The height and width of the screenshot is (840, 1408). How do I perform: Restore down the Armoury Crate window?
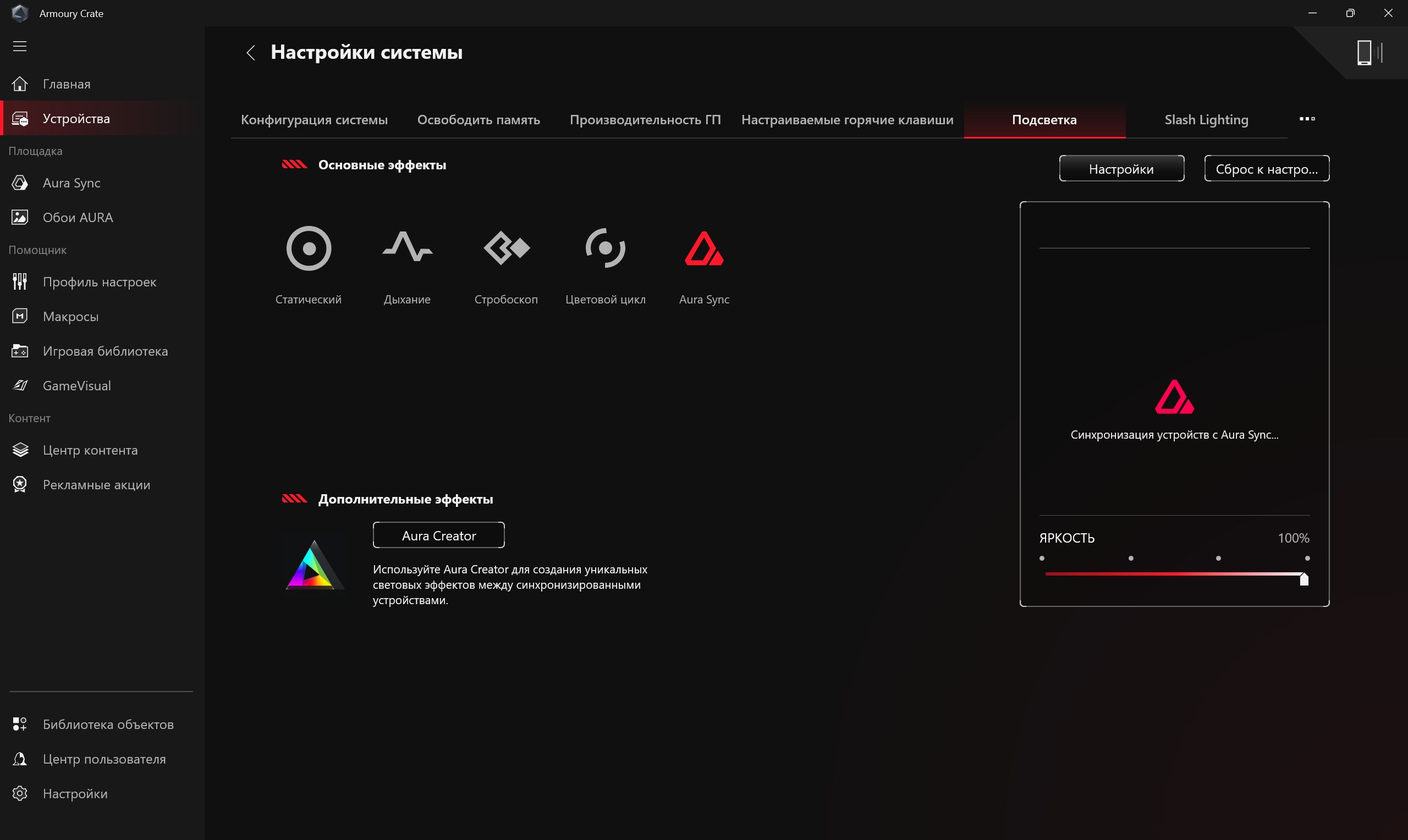coord(1350,13)
